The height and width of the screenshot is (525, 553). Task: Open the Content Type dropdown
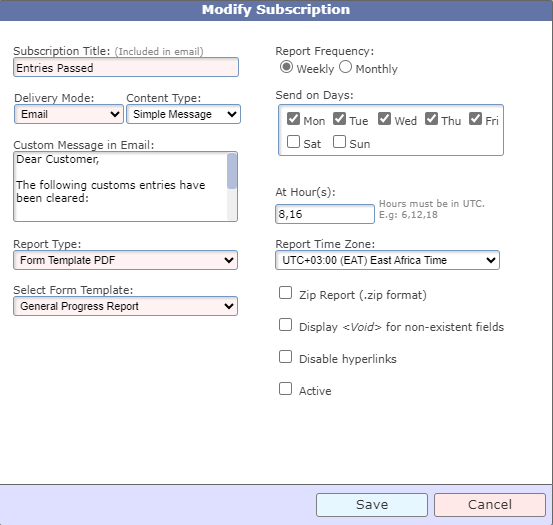pyautogui.click(x=183, y=114)
